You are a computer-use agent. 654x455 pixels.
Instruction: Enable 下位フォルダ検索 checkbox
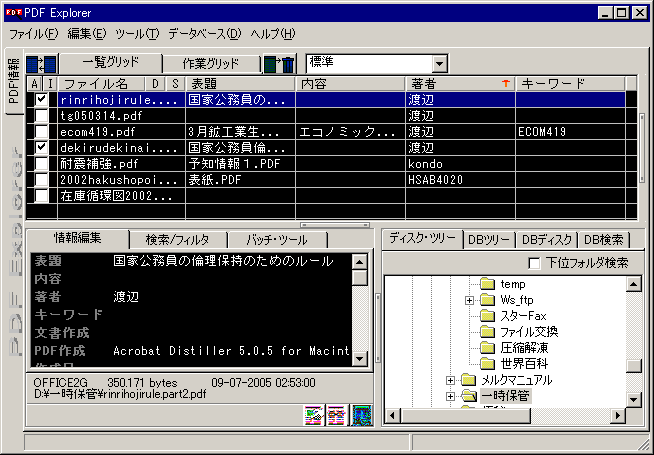(535, 263)
